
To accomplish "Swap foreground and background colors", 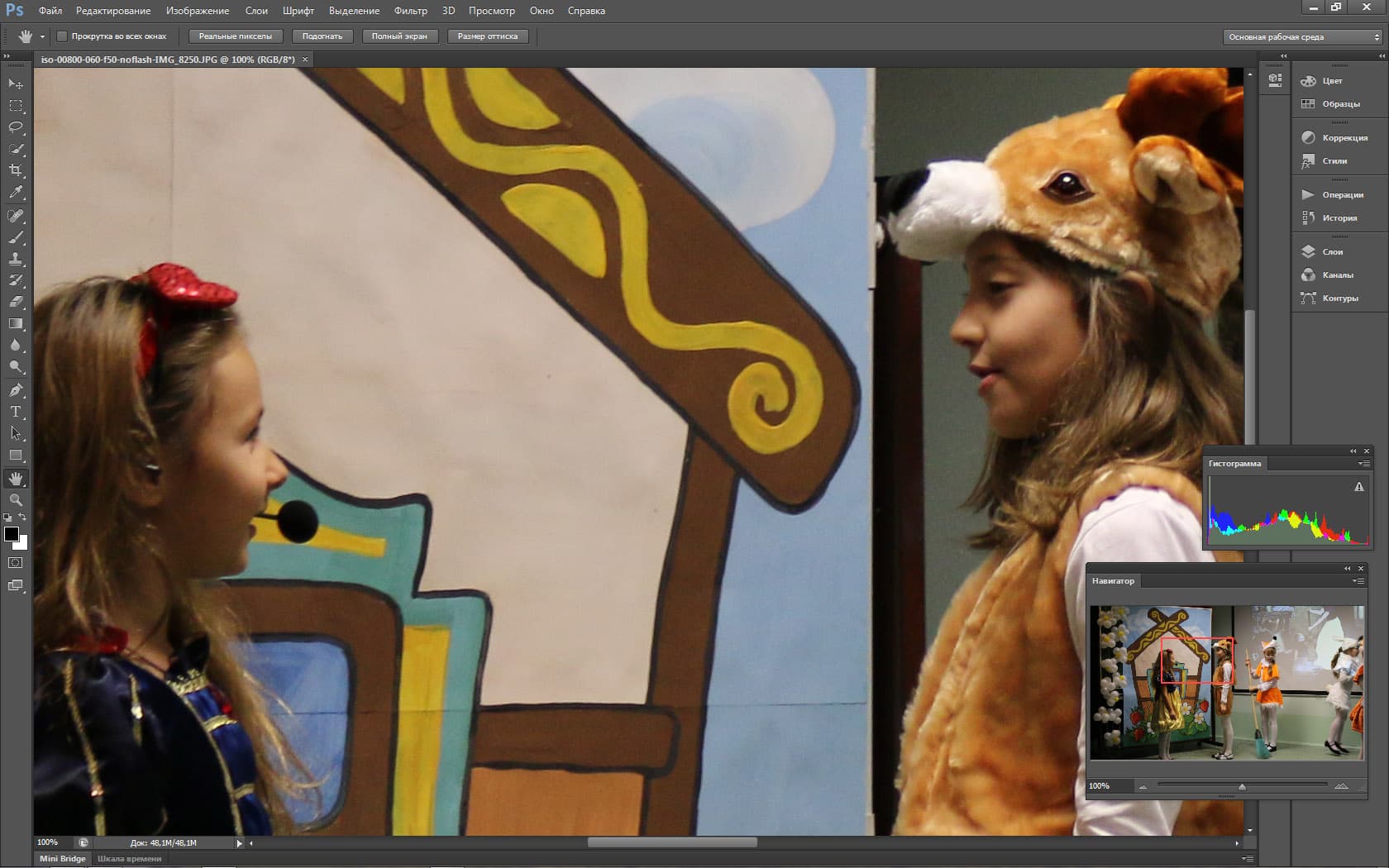I will tap(23, 517).
